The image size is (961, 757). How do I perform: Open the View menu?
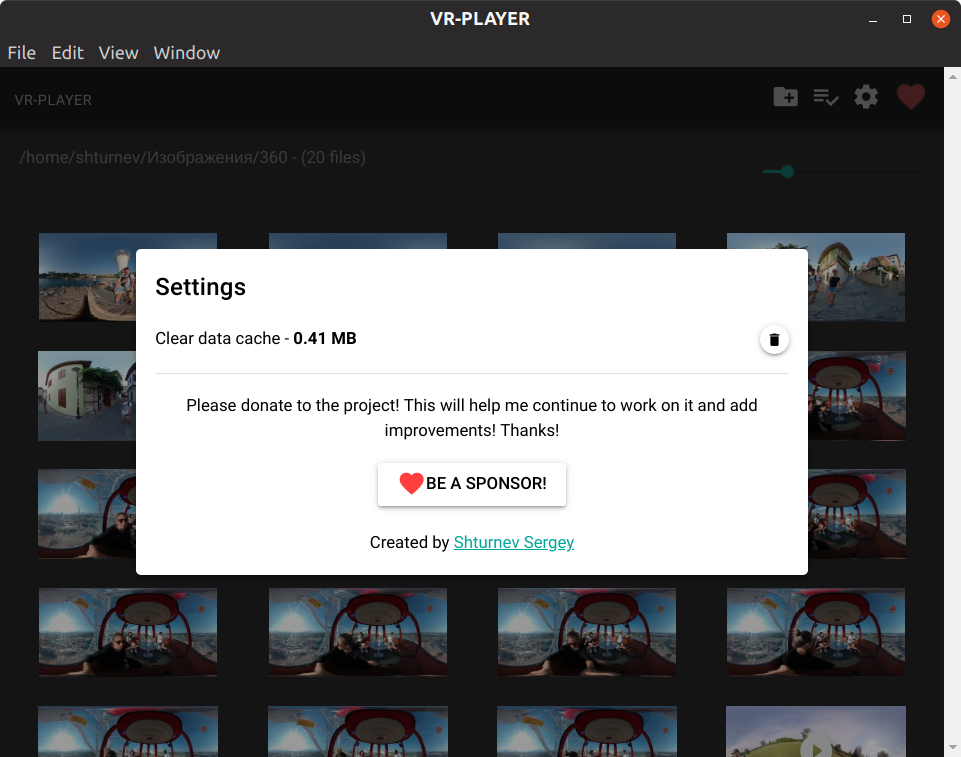[118, 53]
